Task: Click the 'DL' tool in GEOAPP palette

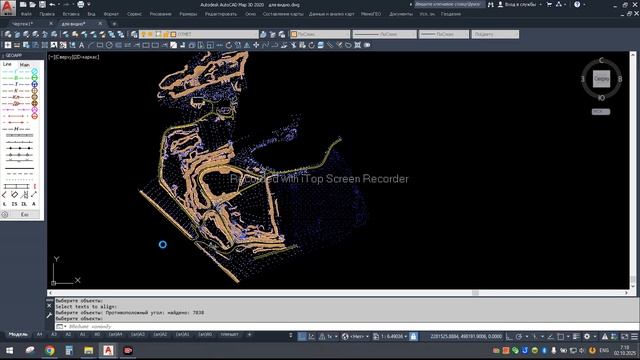Action: click(x=24, y=204)
